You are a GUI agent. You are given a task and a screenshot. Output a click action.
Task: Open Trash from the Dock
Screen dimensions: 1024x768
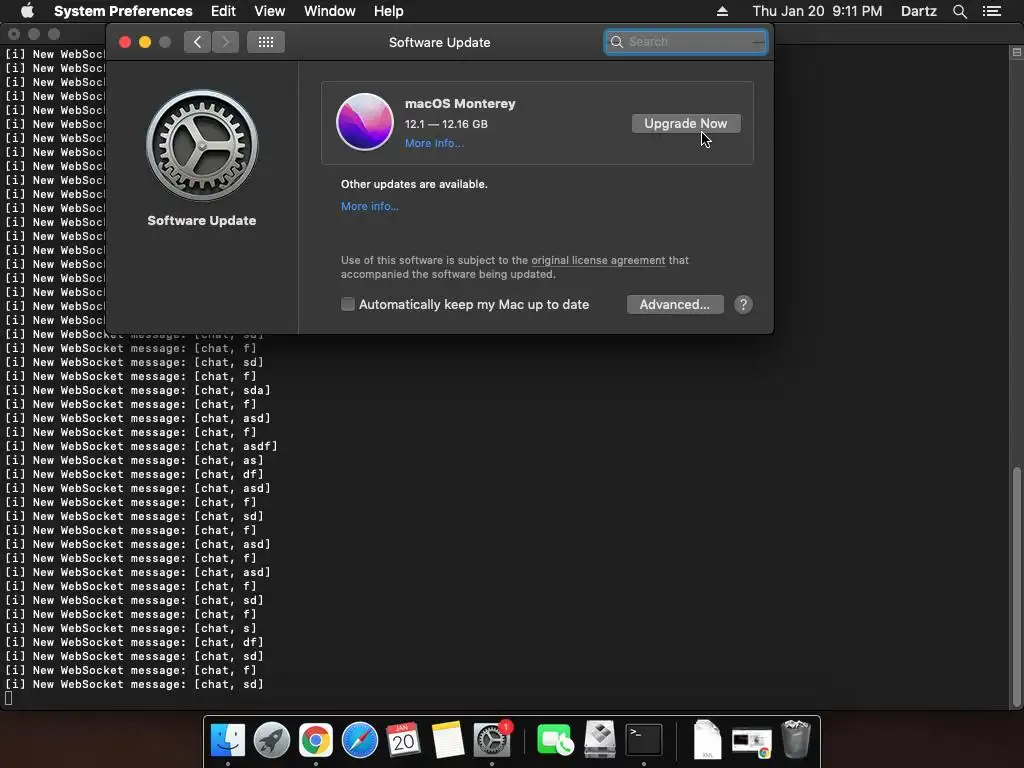click(x=795, y=739)
